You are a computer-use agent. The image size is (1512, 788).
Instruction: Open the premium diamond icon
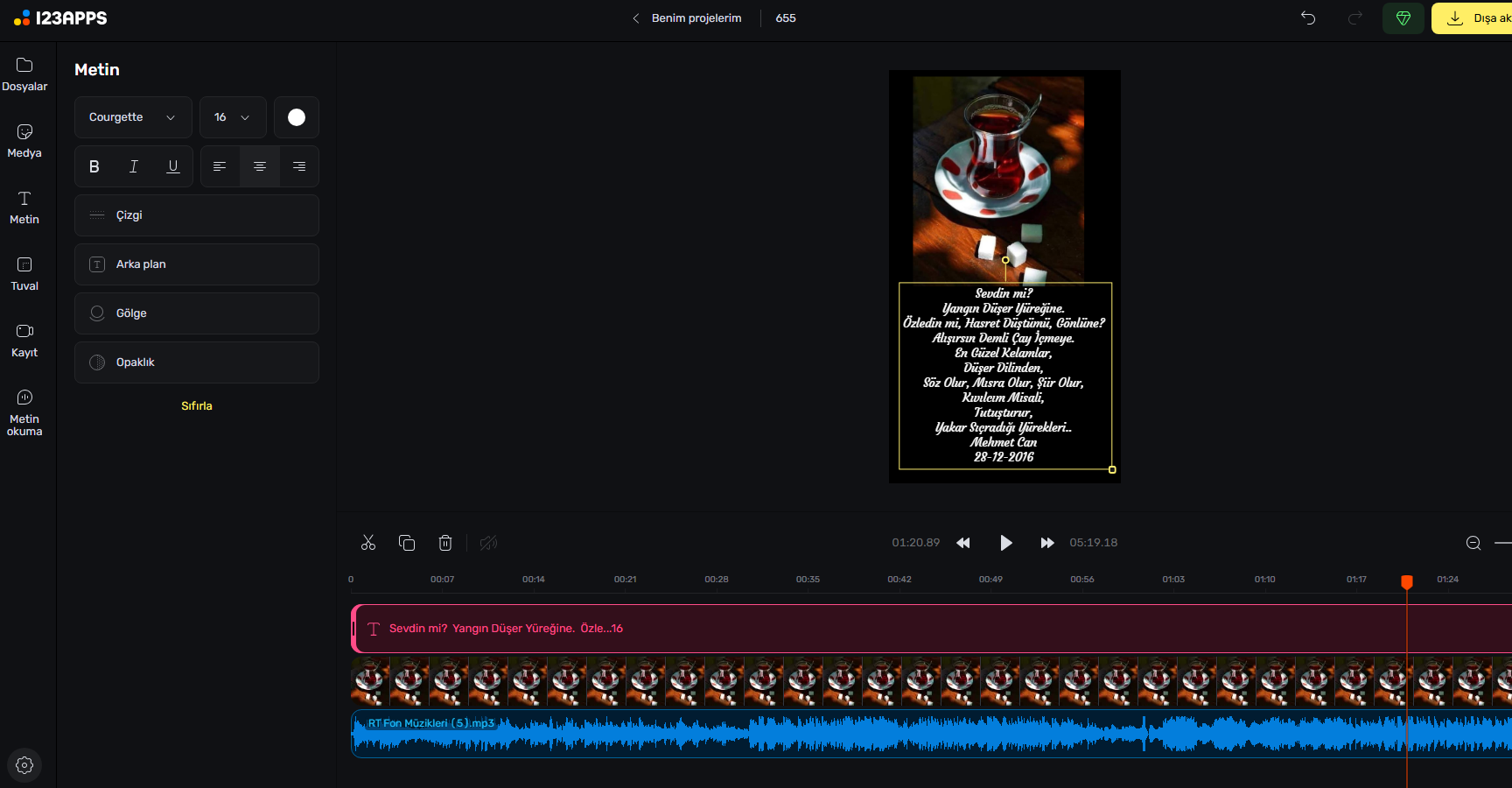[1403, 18]
